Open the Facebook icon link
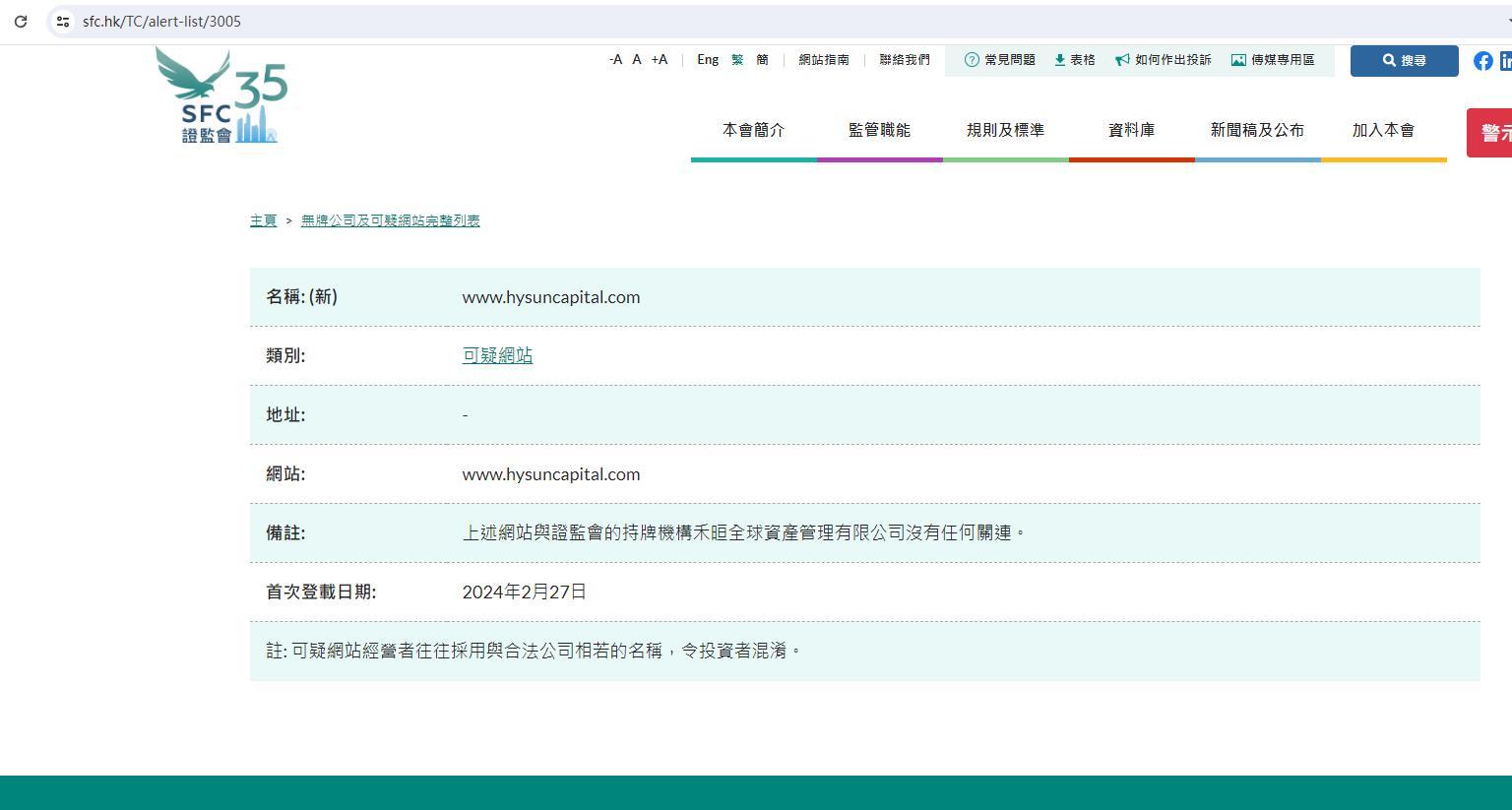 coord(1482,61)
